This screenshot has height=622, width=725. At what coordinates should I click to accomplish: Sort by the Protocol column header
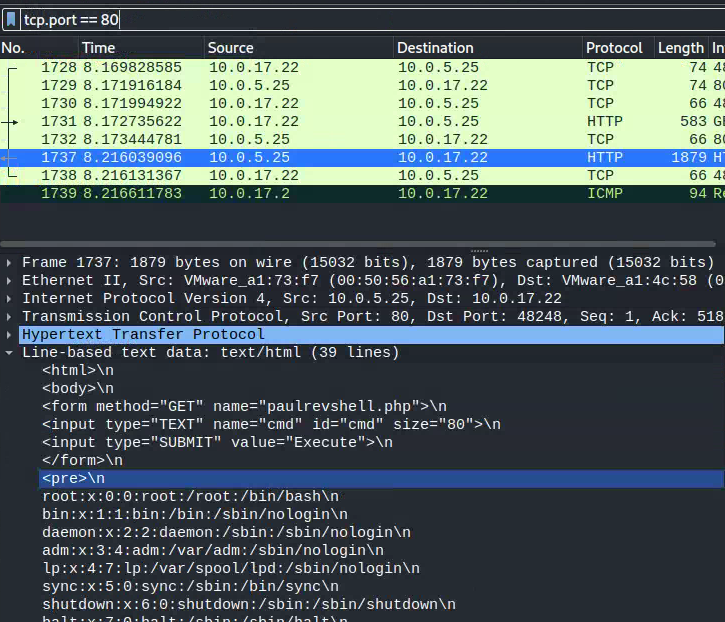tap(614, 48)
